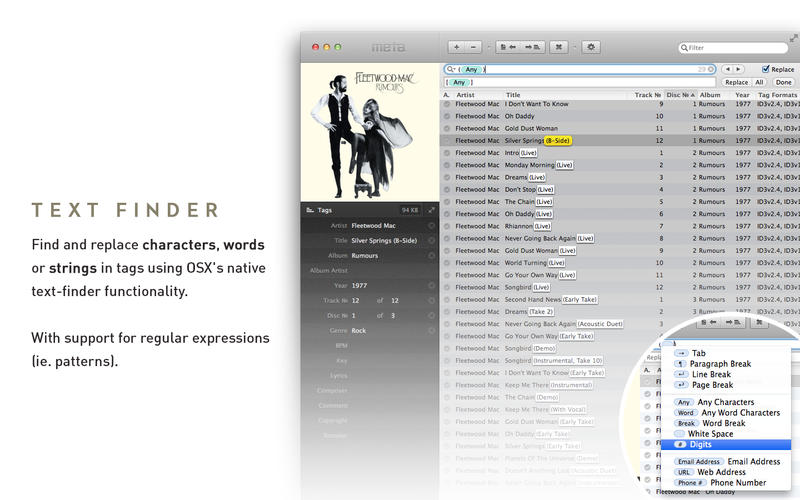Click the circle icon beside Track № tag field
Viewport: 800px width, 500px height.
point(432,301)
